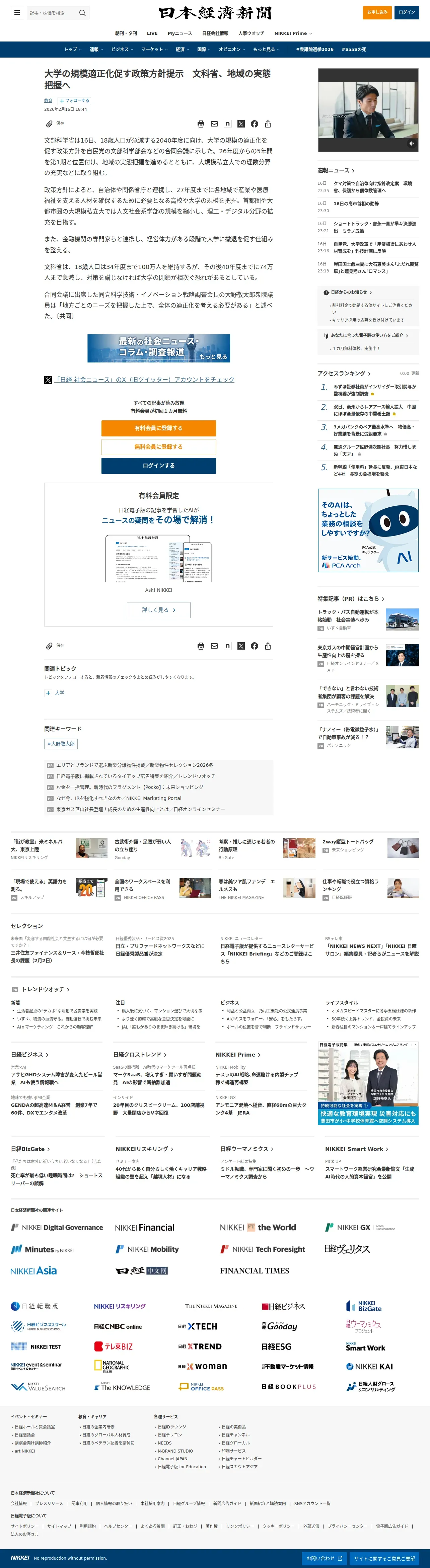This screenshot has width=430, height=1568.
Task: Click the 無料会員に登録する button
Action: point(158,447)
